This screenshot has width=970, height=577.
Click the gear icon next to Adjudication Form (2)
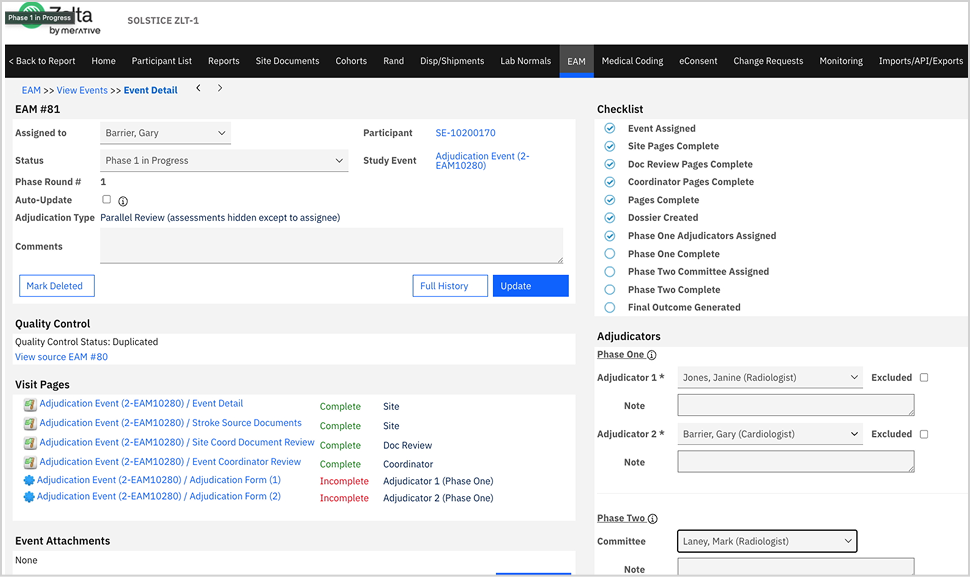click(27, 497)
